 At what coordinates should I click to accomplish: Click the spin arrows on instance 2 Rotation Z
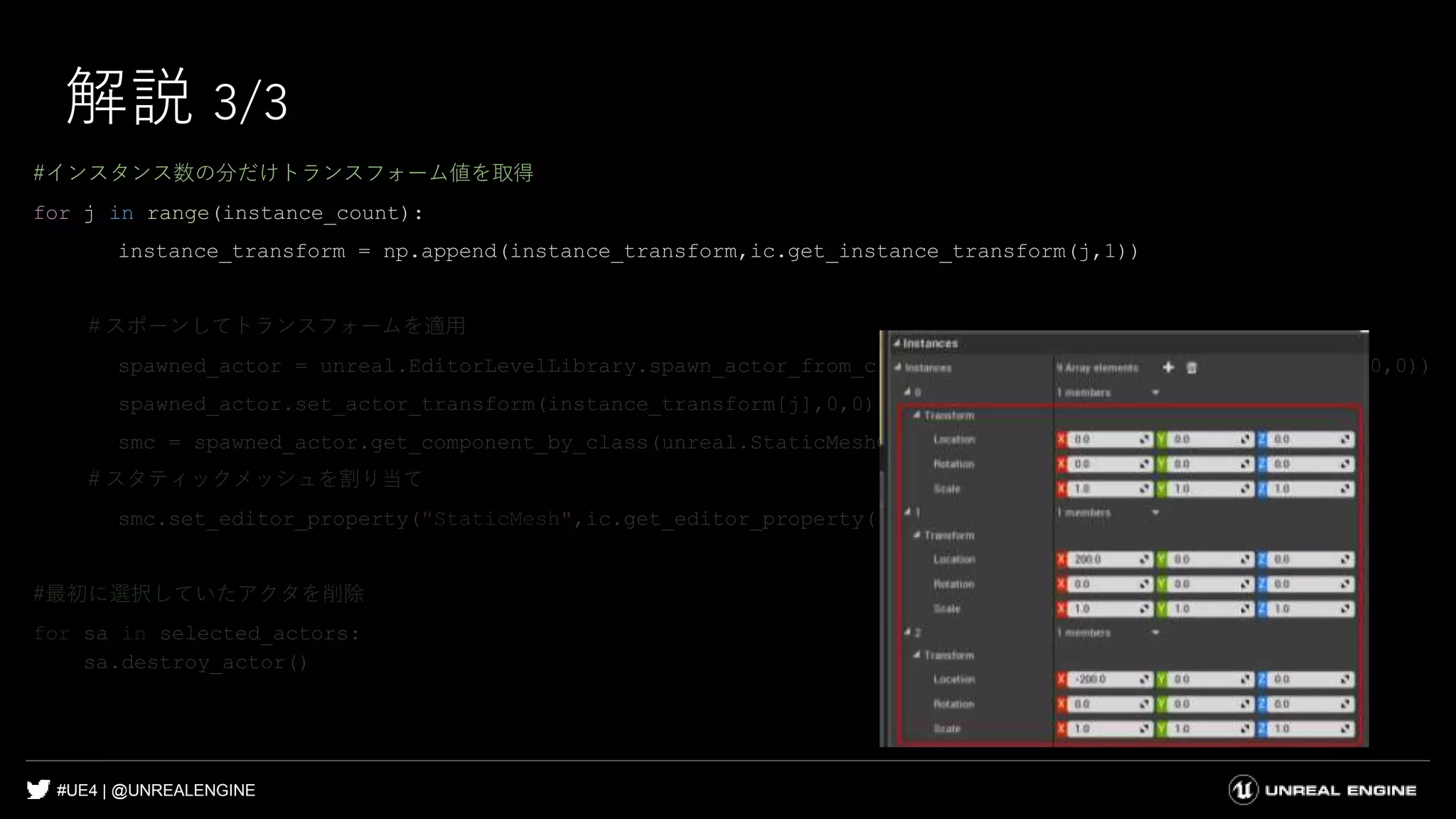(x=1346, y=705)
